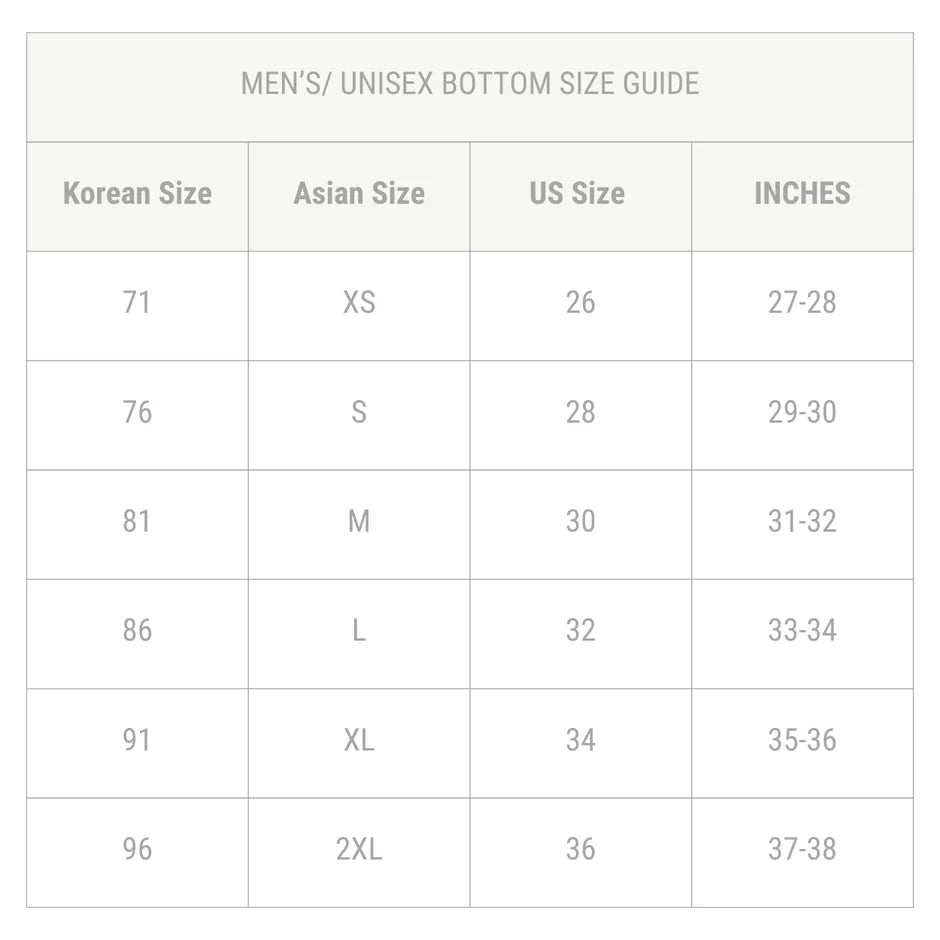The image size is (940, 940).
Task: Select the XL Asian size cell
Action: coord(359,740)
